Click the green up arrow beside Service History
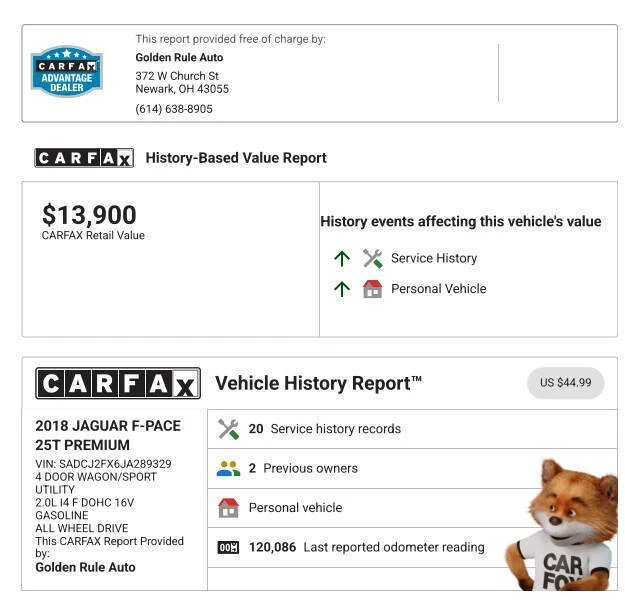 (x=342, y=258)
